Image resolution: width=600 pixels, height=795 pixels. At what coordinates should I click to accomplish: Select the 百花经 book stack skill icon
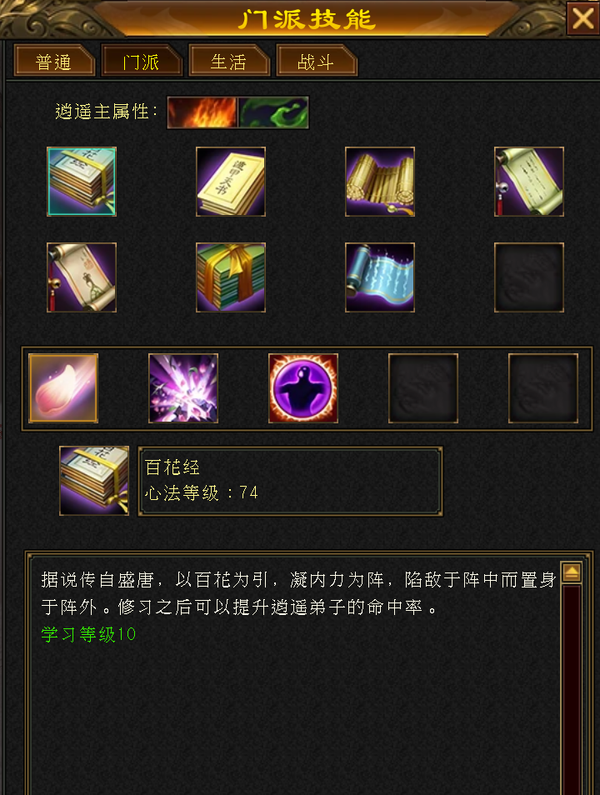[82, 182]
